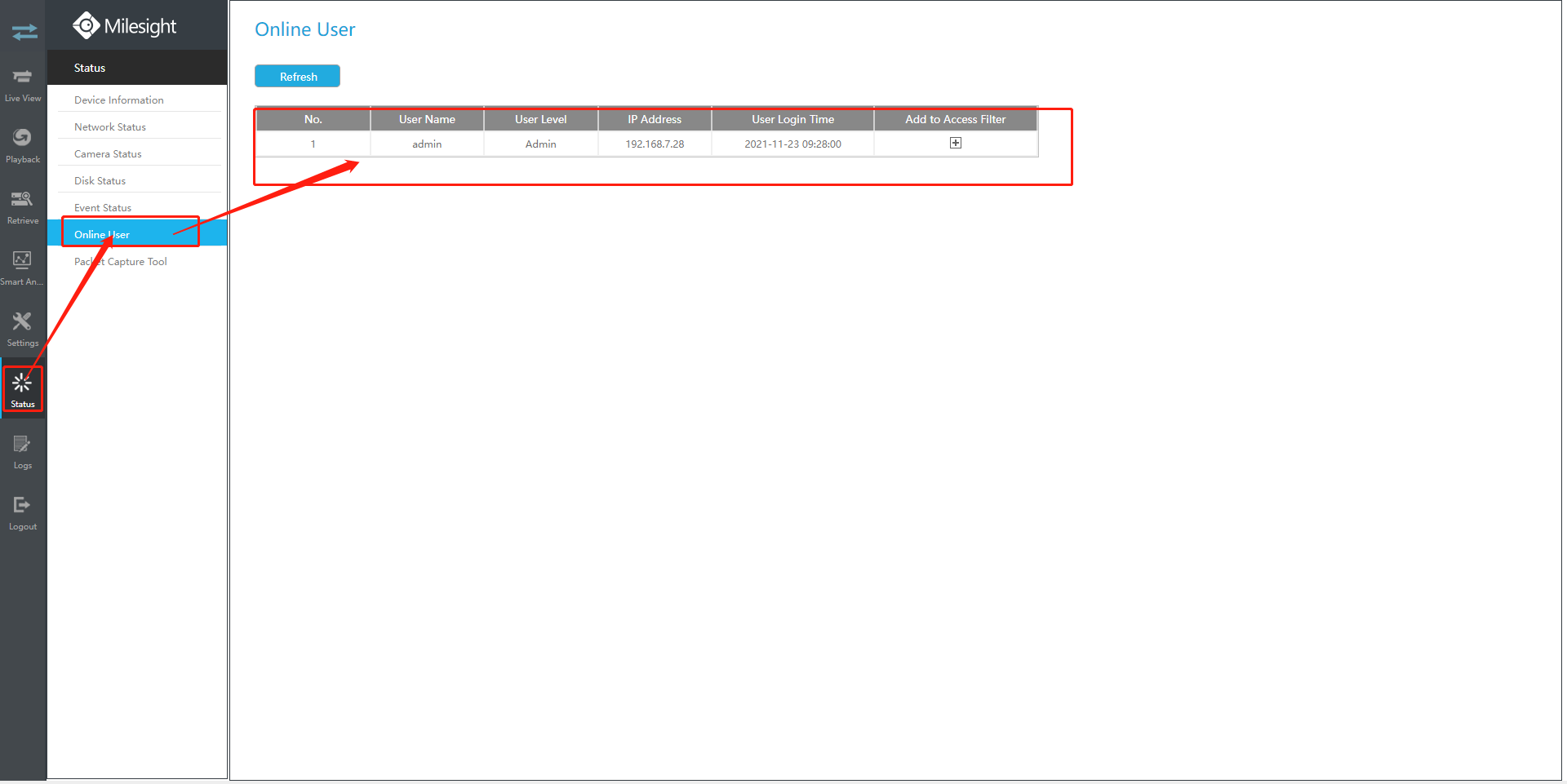The image size is (1567, 784).
Task: Select Online User menu item
Action: pyautogui.click(x=137, y=234)
